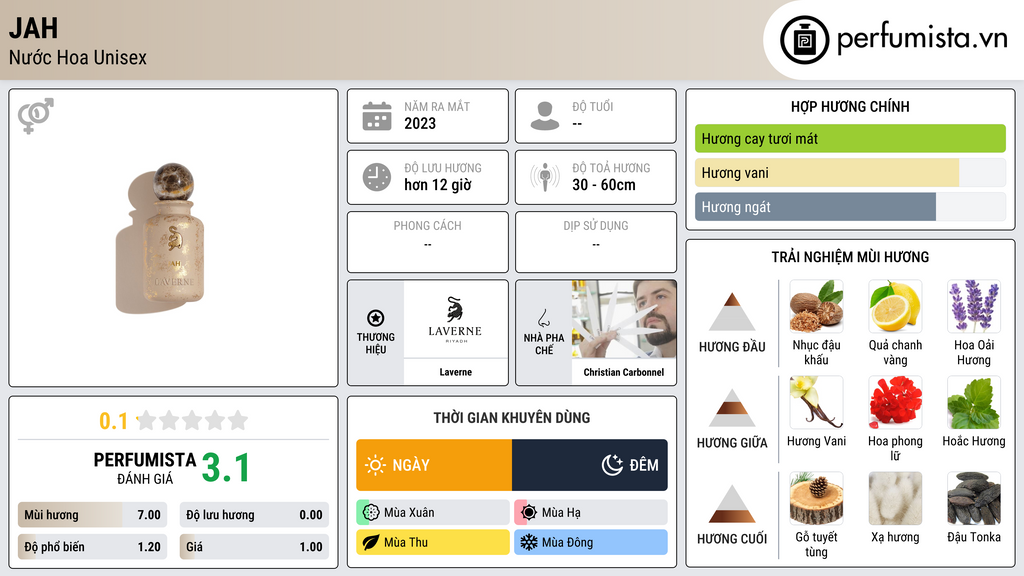Click the Độ lưu hương 0.00 score bar
The height and width of the screenshot is (576, 1024).
pos(254,515)
